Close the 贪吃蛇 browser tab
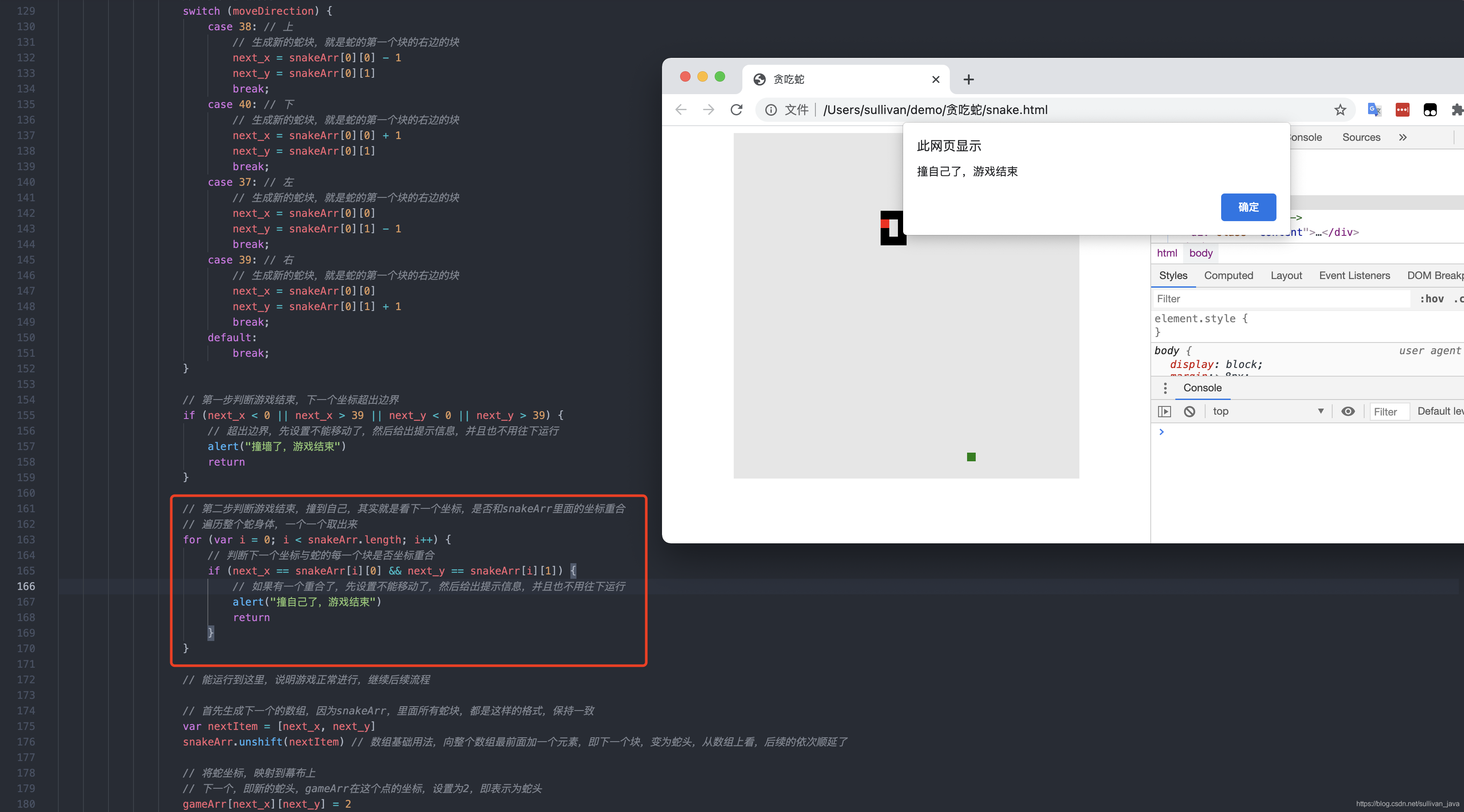This screenshot has width=1464, height=812. [x=936, y=79]
